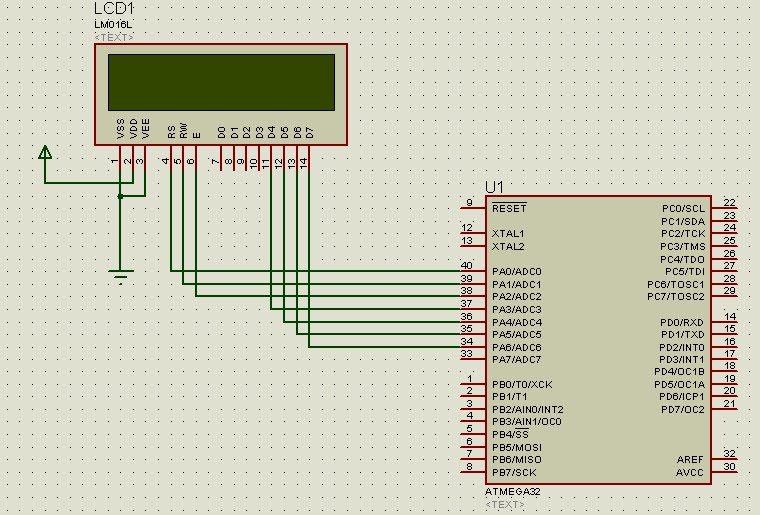
Task: Click the PD3/INT1 pin name
Action: click(x=681, y=359)
